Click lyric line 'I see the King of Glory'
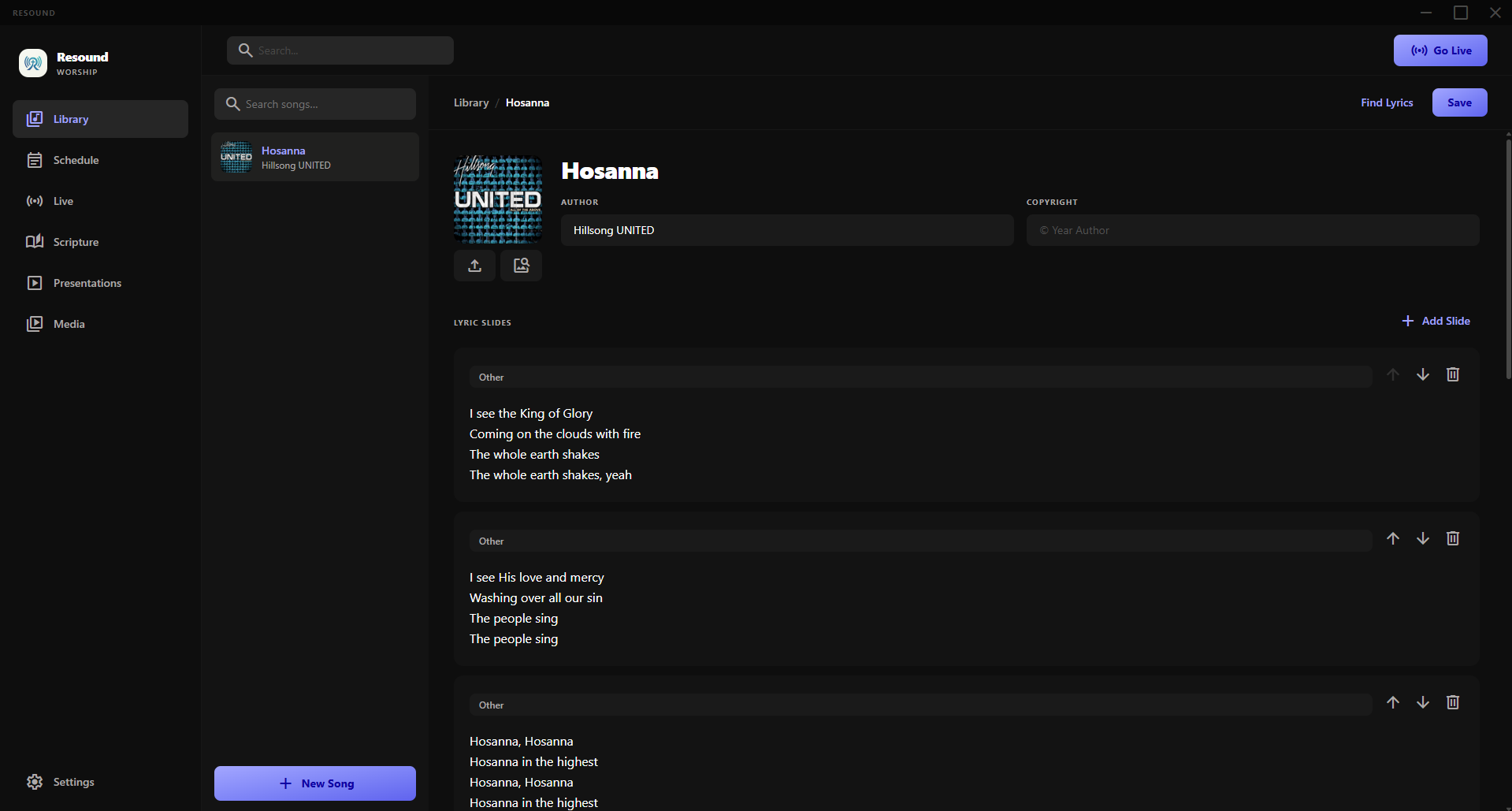 531,413
